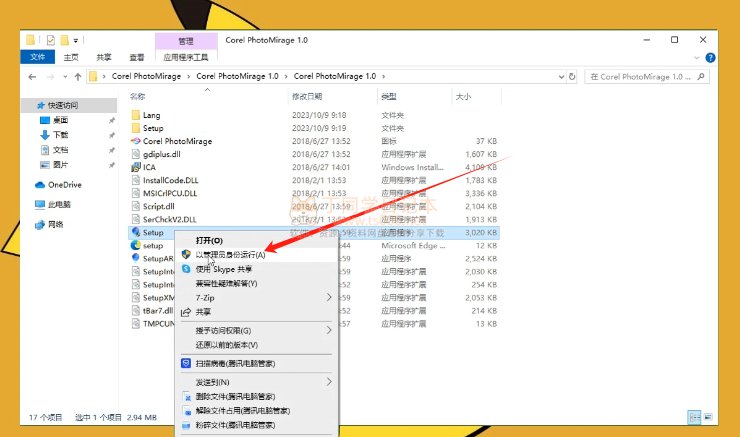Click the search magnifier icon

click(701, 76)
